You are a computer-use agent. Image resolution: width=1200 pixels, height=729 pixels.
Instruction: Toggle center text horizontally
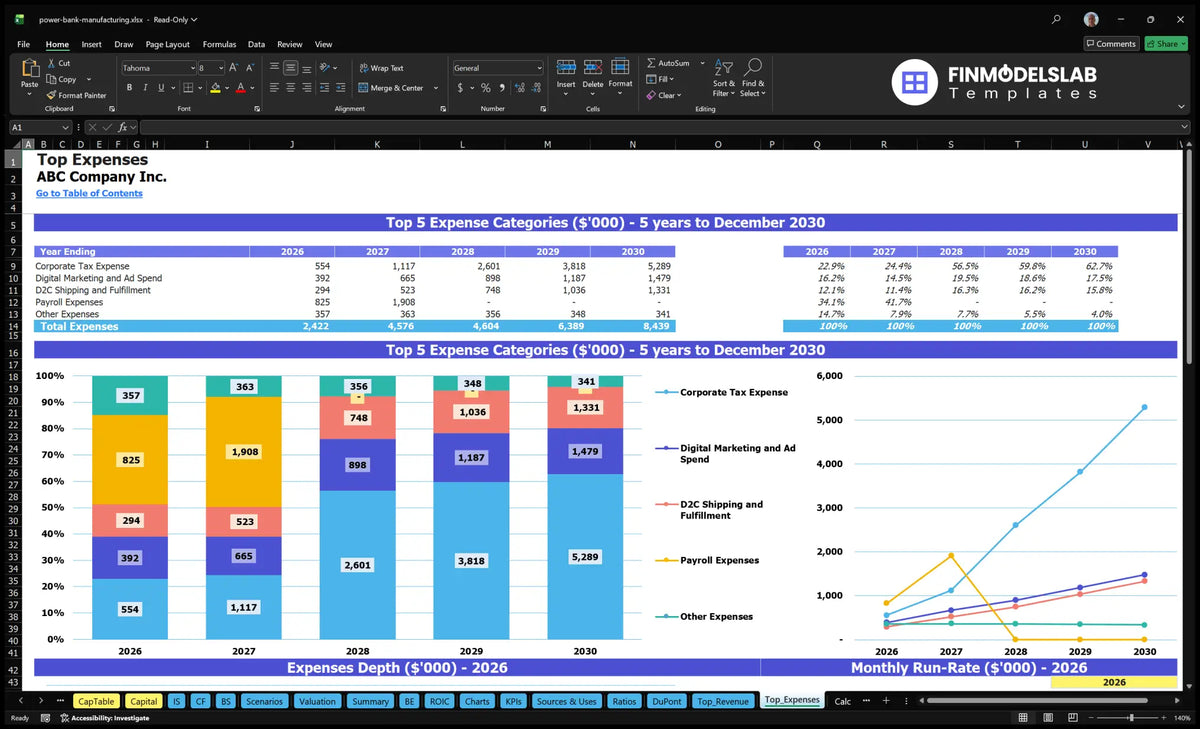click(x=290, y=88)
